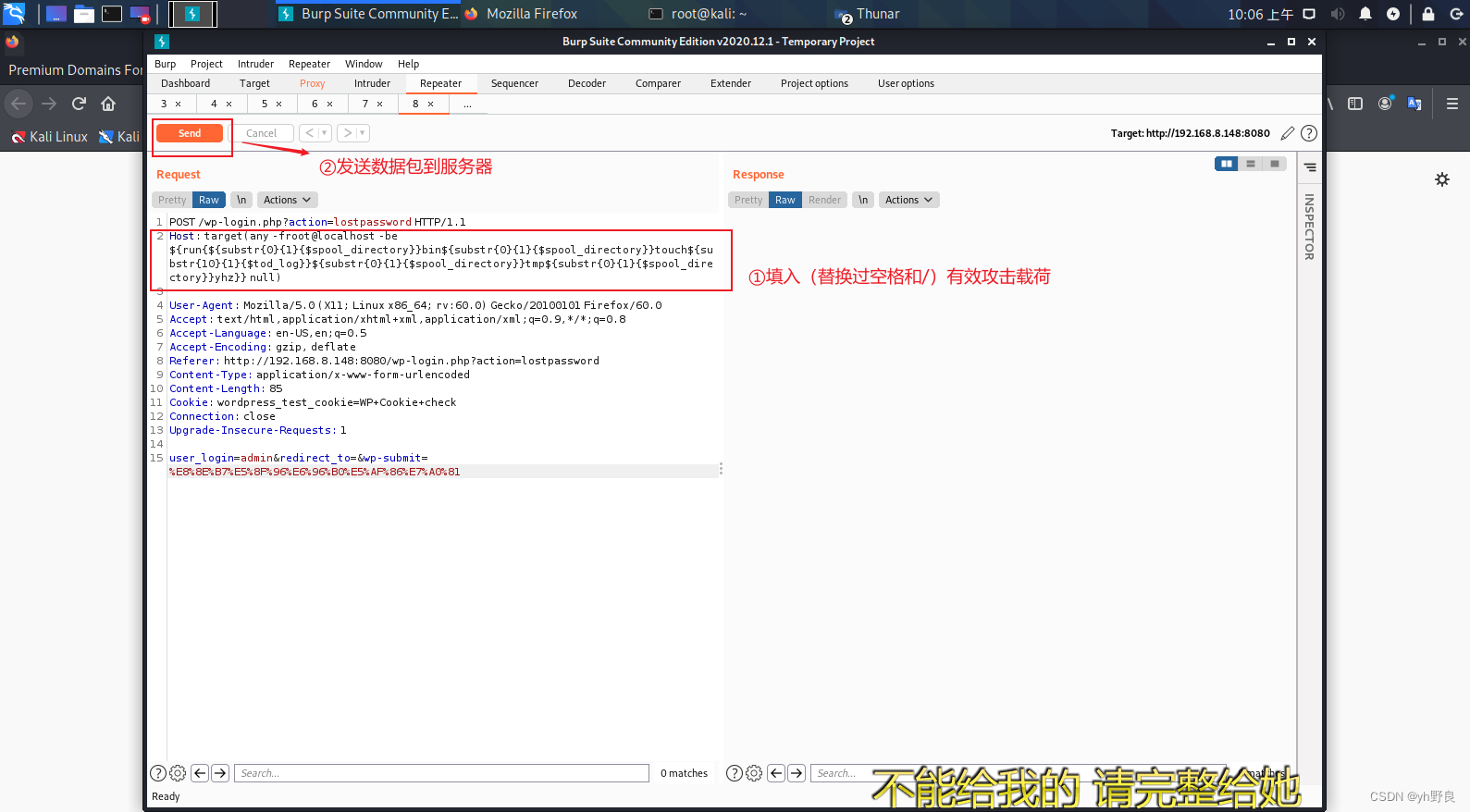The height and width of the screenshot is (812, 1470).
Task: Open the Intruder menu
Action: coord(255,64)
